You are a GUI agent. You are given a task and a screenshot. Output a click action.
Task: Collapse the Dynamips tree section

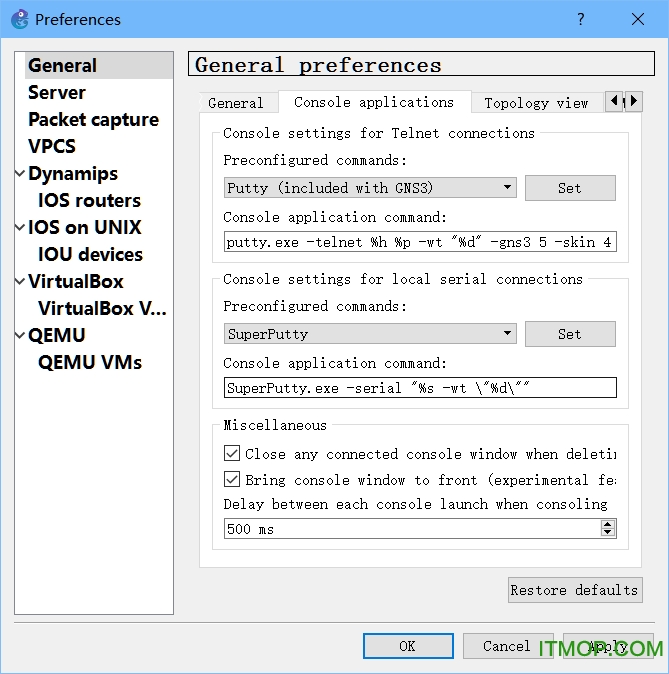pyautogui.click(x=20, y=174)
